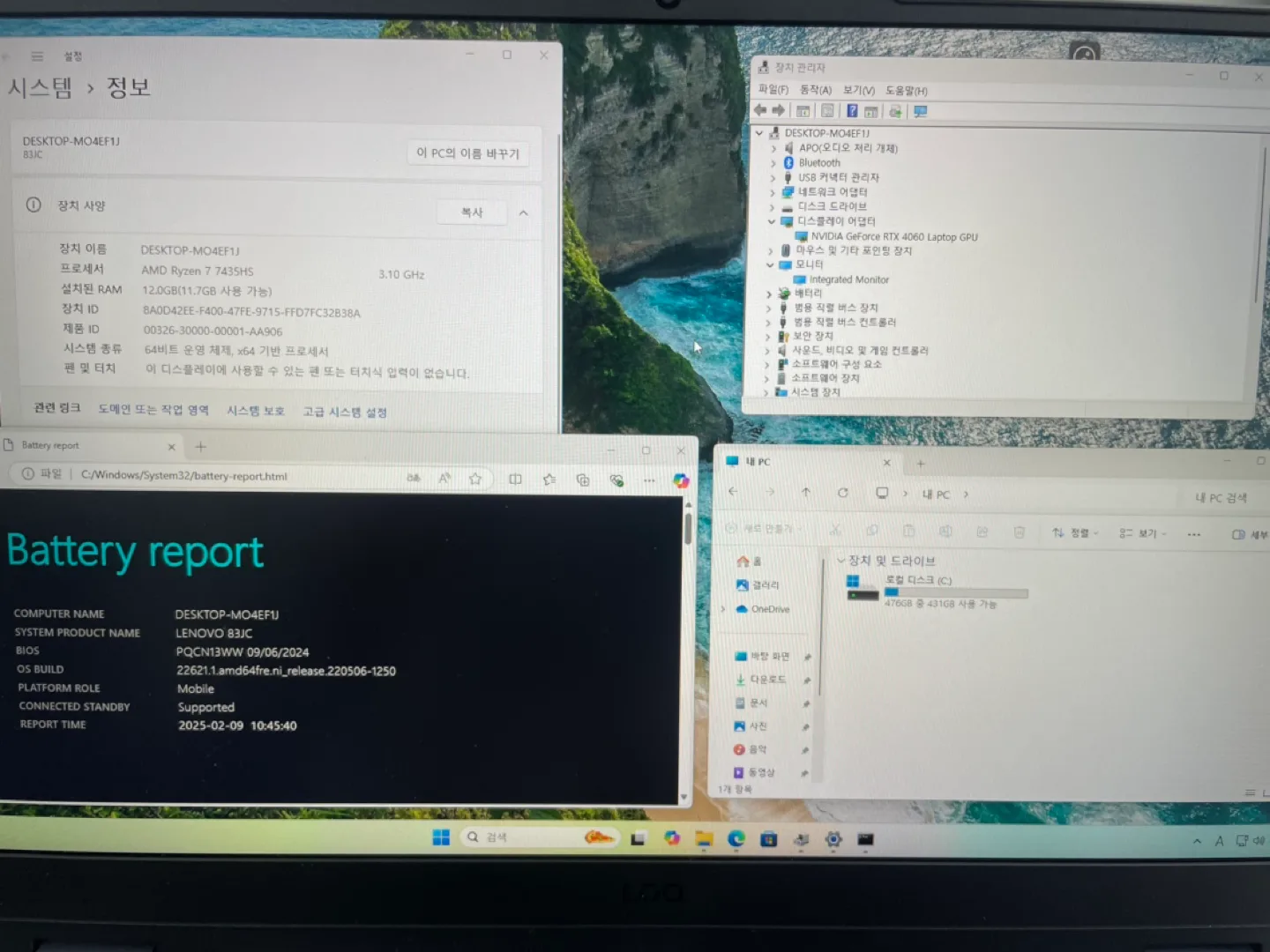Go up one folder level in File Explorer
1270x952 pixels.
point(805,493)
